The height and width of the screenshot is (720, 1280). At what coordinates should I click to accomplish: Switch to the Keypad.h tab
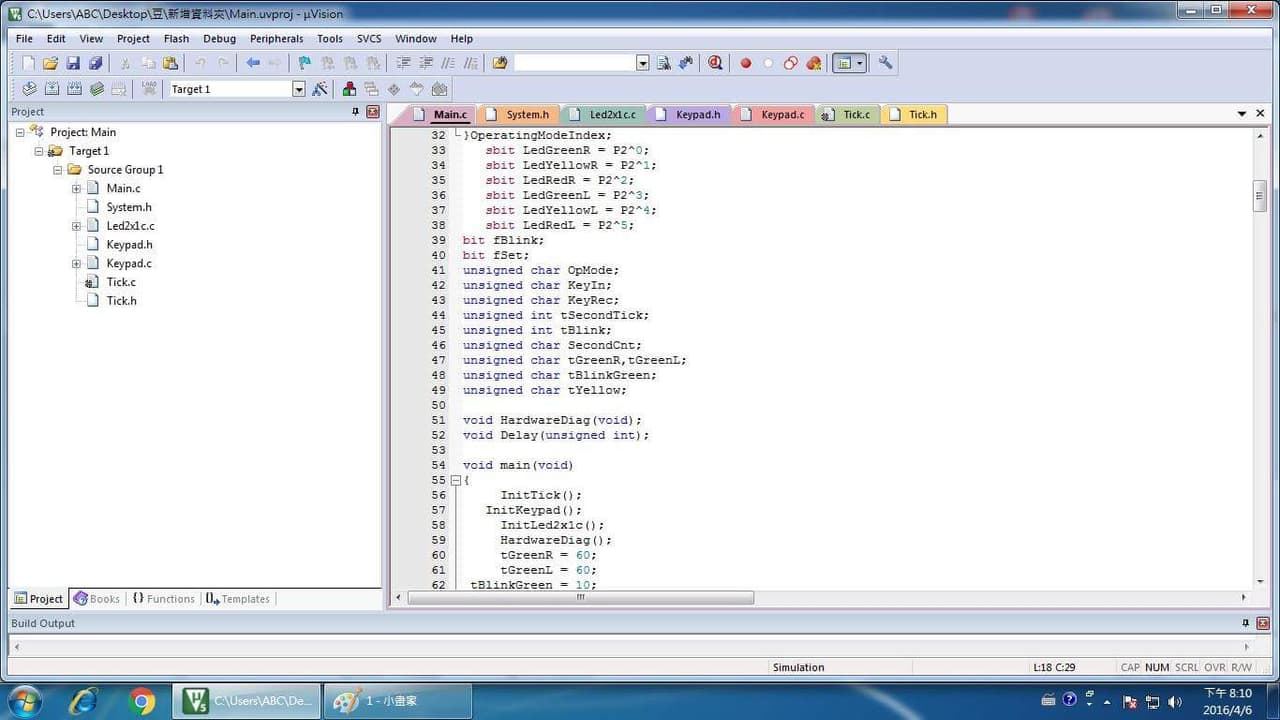(x=689, y=114)
